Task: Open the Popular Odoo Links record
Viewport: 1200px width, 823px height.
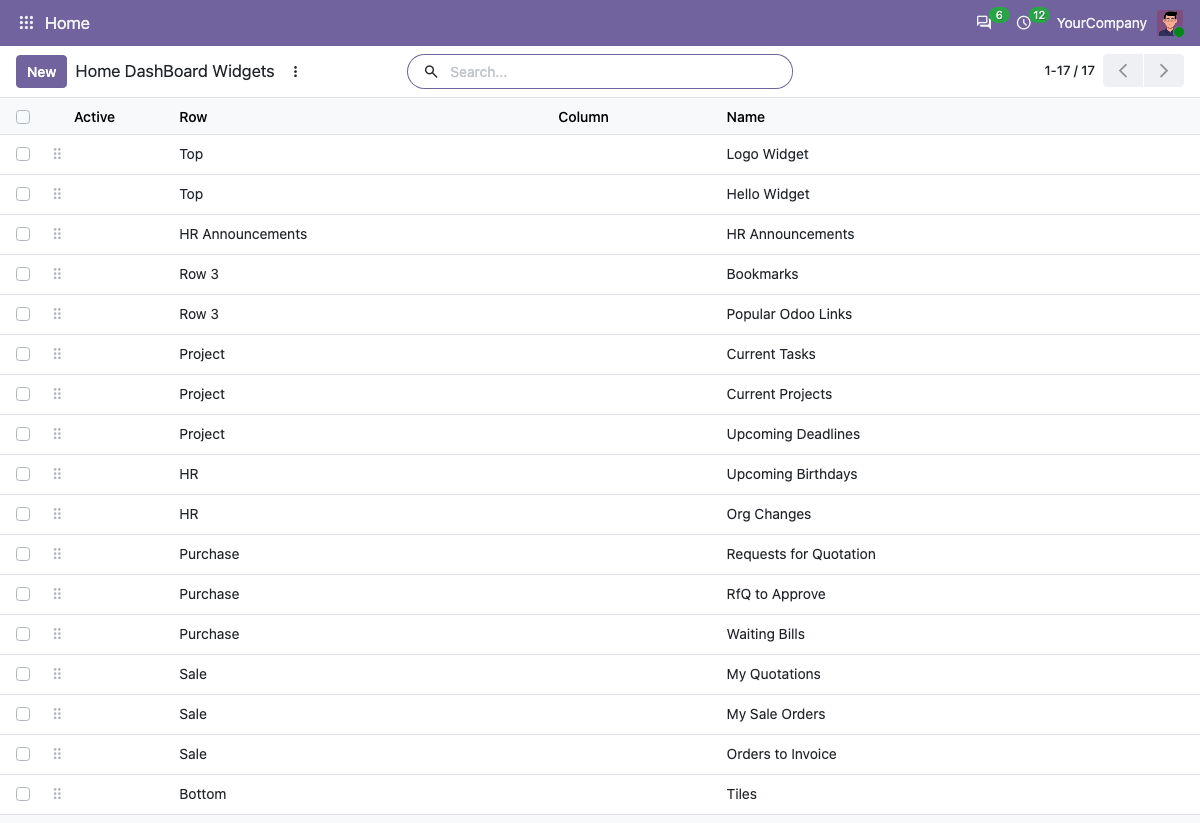Action: (x=789, y=314)
